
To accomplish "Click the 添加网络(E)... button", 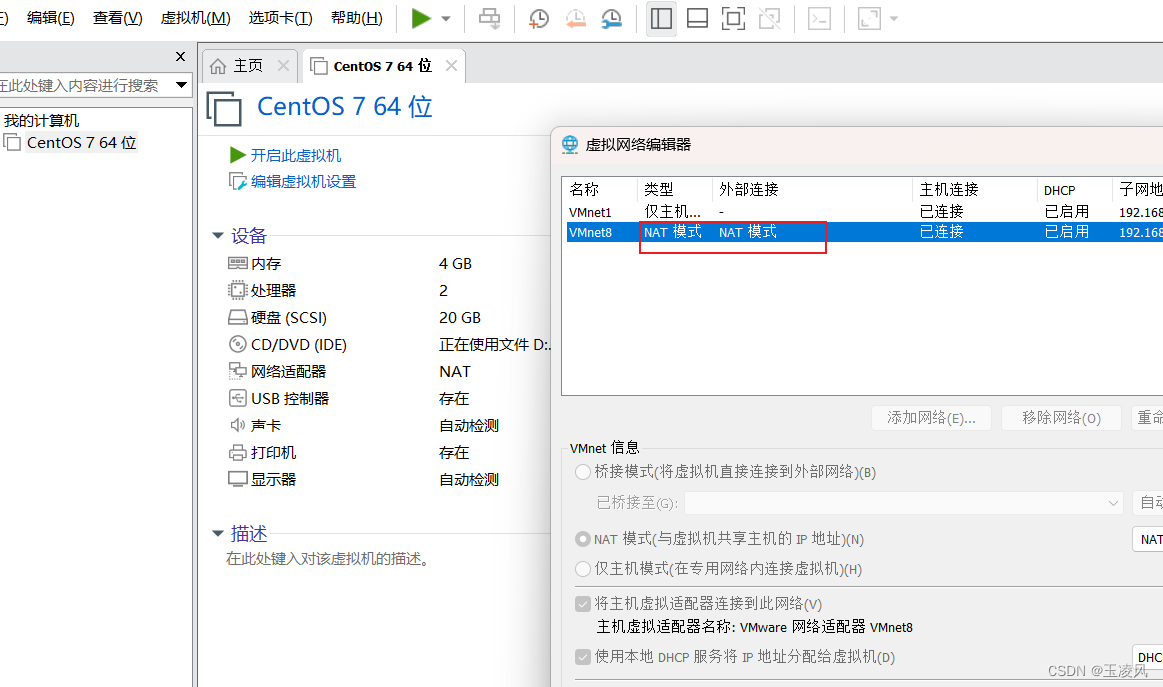I will click(x=932, y=418).
